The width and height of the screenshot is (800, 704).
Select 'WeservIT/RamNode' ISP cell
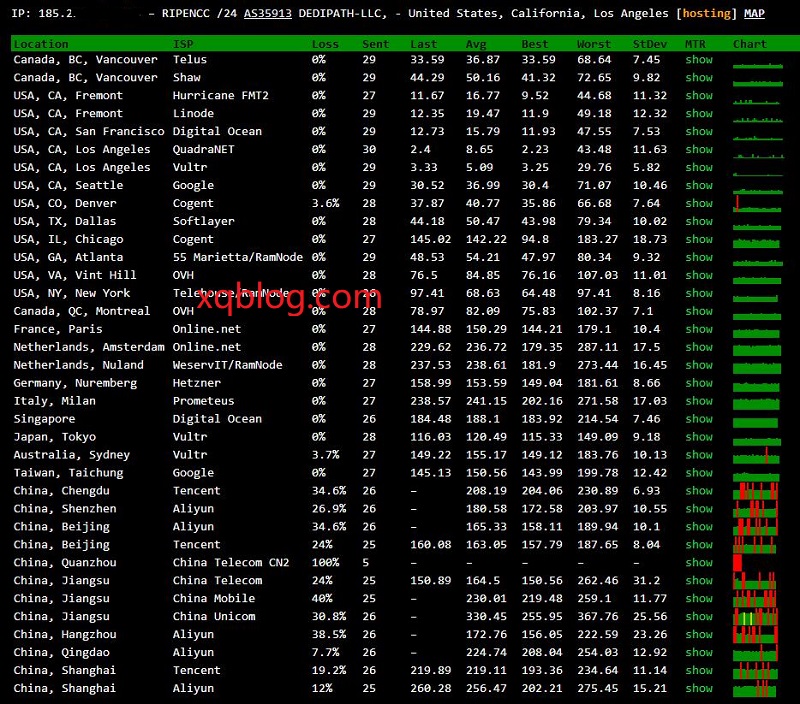point(228,365)
